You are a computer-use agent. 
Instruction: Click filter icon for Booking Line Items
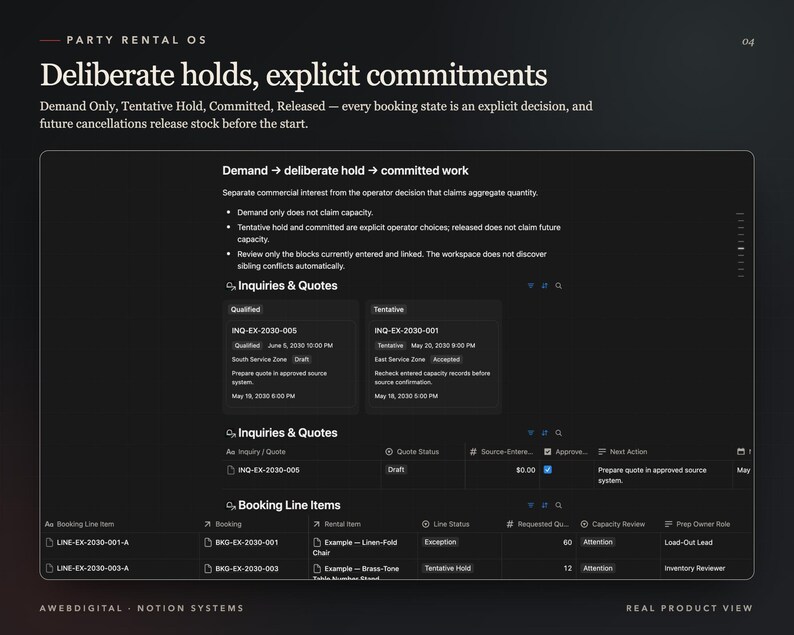pyautogui.click(x=531, y=505)
